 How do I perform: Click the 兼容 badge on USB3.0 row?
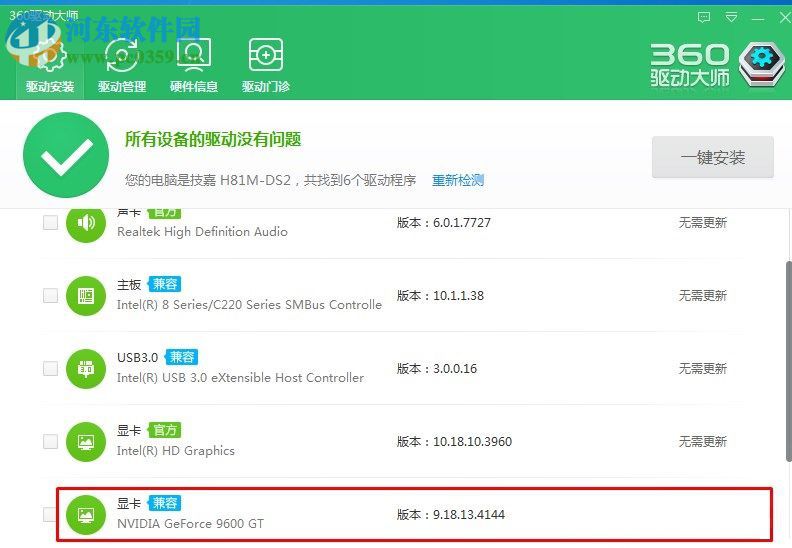(181, 357)
